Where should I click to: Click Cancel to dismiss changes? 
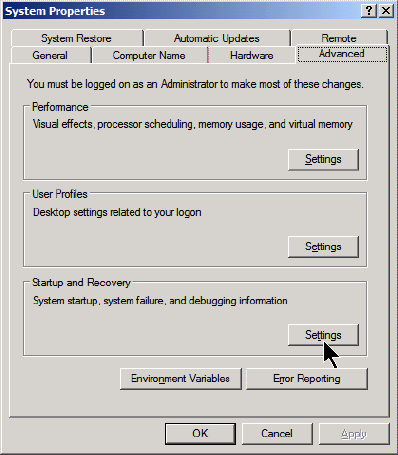[277, 434]
